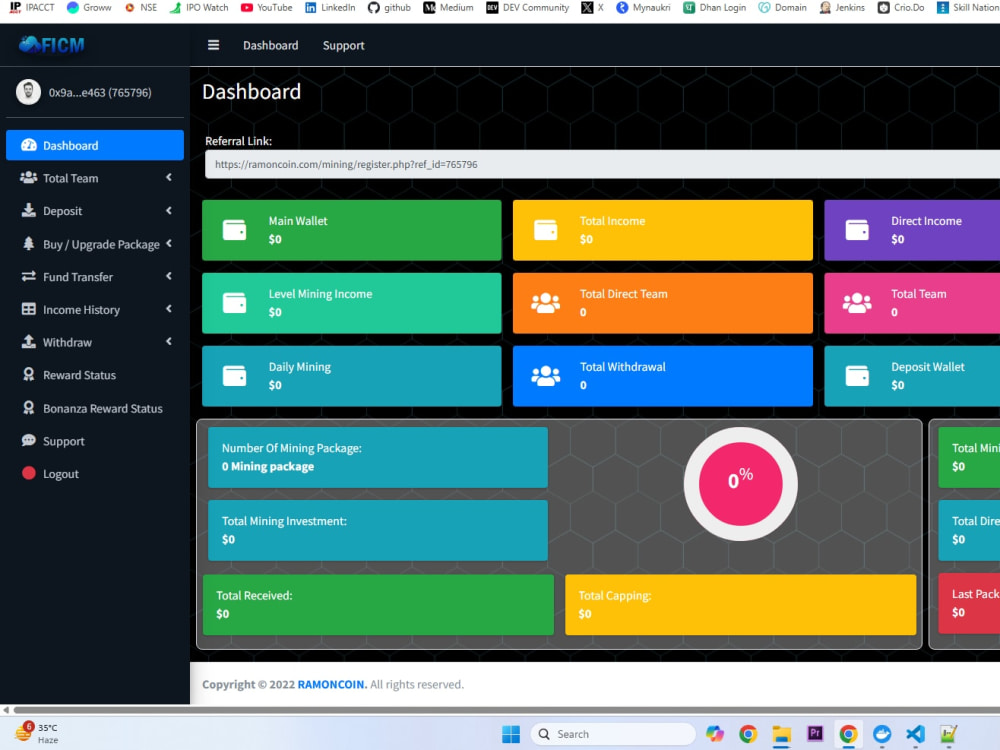This screenshot has height=750, width=1000.
Task: Click the Deposit Wallet card wallet icon
Action: 857,376
